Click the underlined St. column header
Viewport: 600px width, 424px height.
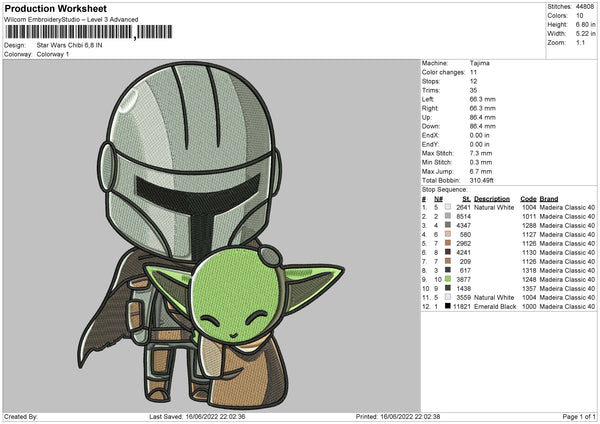point(466,199)
